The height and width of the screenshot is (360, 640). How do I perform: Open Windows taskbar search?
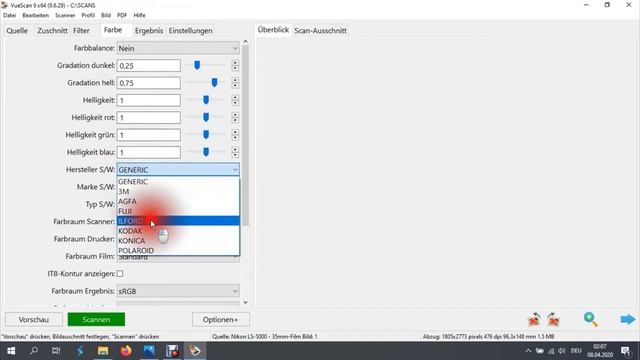(x=34, y=351)
